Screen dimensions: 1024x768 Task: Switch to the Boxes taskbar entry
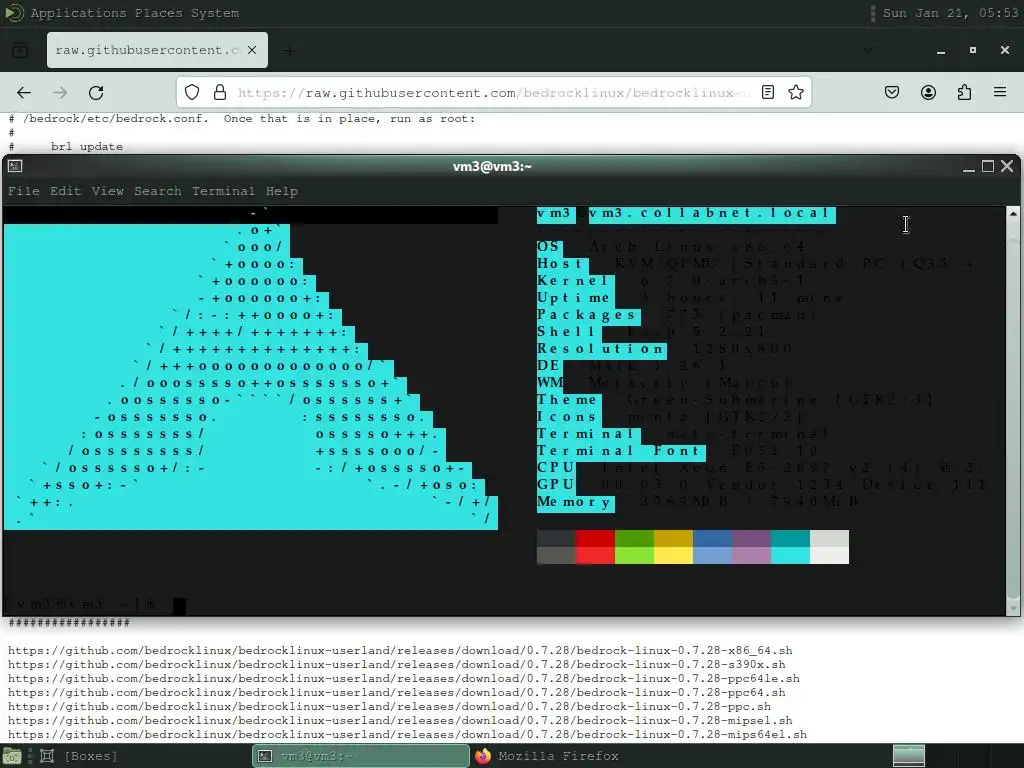click(x=80, y=756)
